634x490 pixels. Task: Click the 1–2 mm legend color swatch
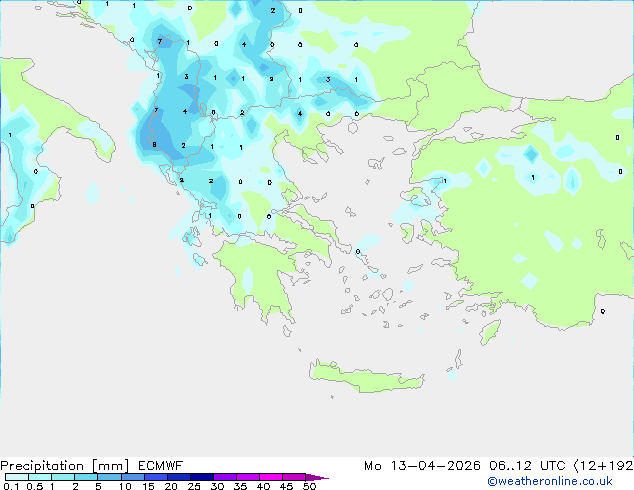pos(63,477)
